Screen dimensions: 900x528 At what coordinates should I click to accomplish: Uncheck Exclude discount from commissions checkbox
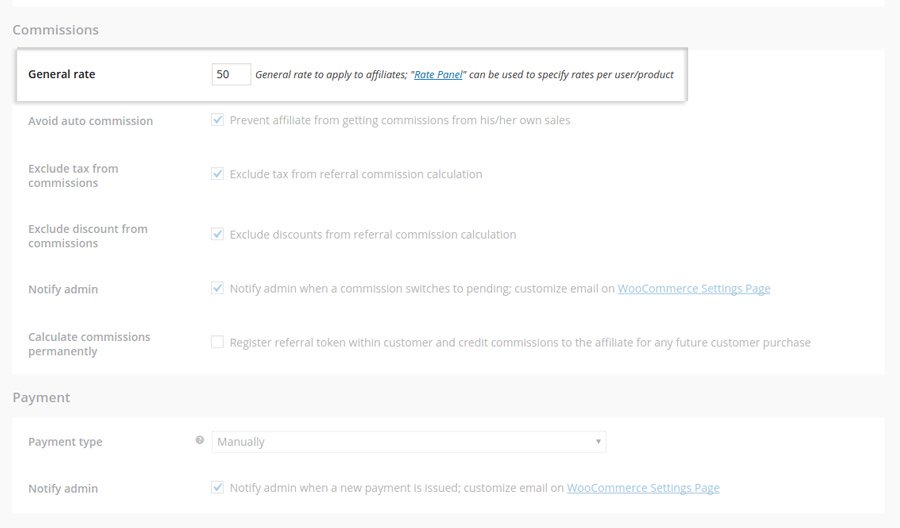pos(217,234)
